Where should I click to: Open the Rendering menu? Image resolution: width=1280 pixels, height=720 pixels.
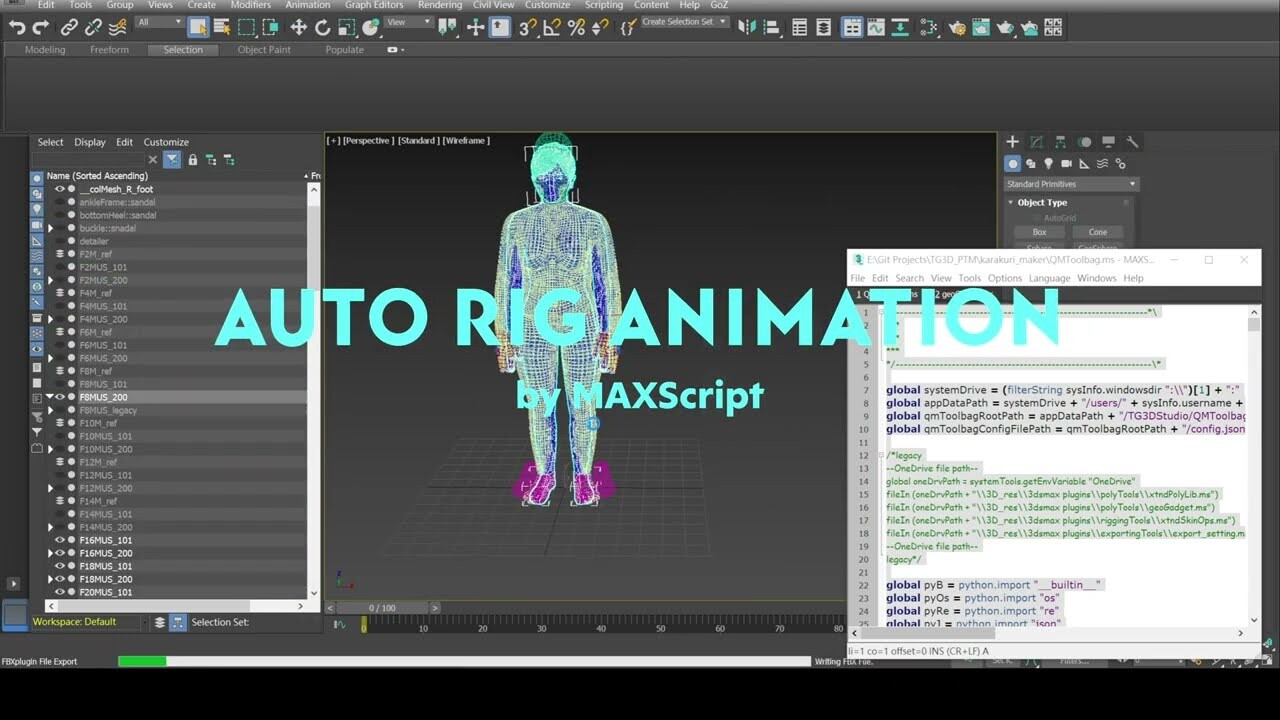click(439, 5)
